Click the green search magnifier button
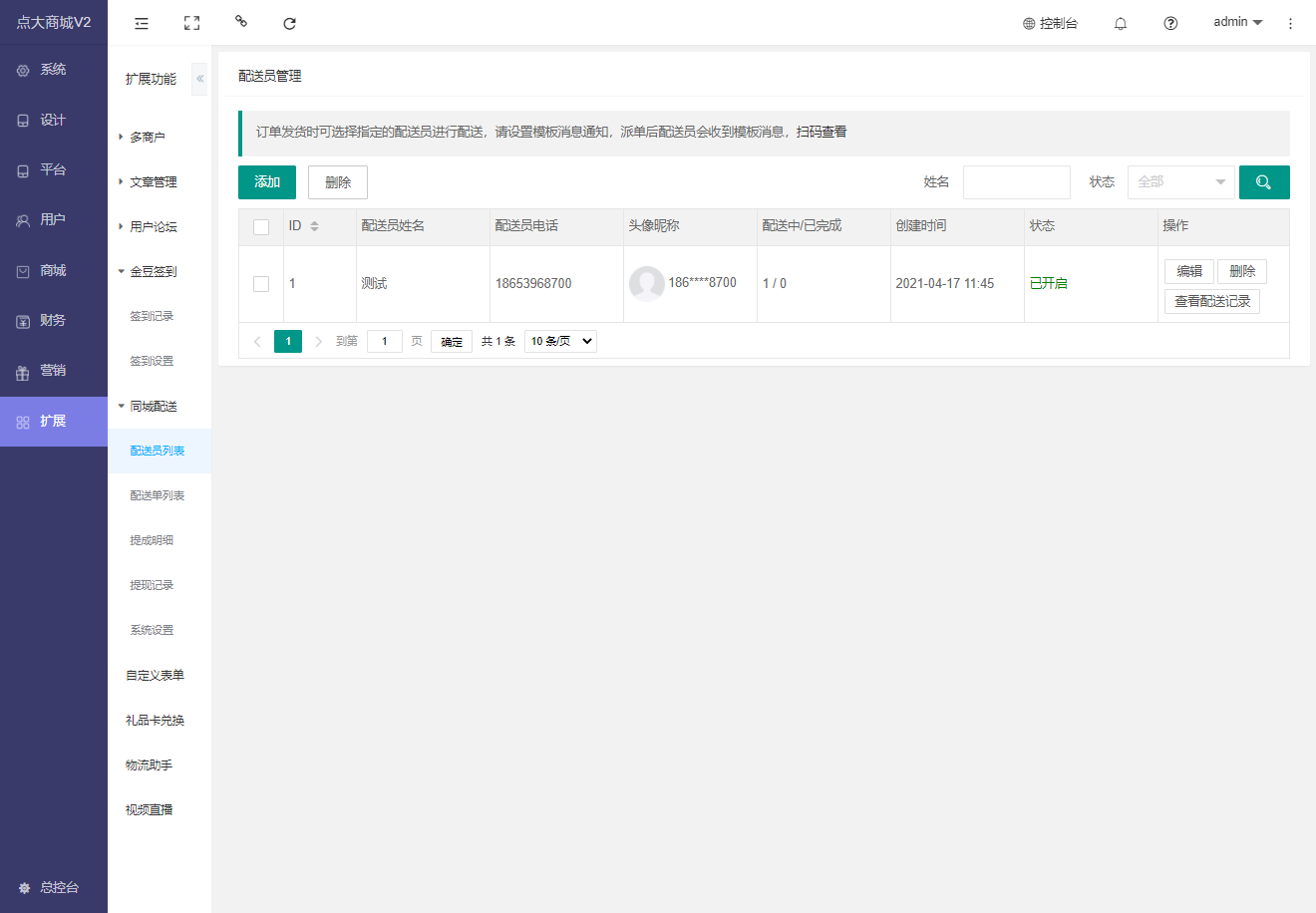The height and width of the screenshot is (913, 1316). coord(1264,182)
